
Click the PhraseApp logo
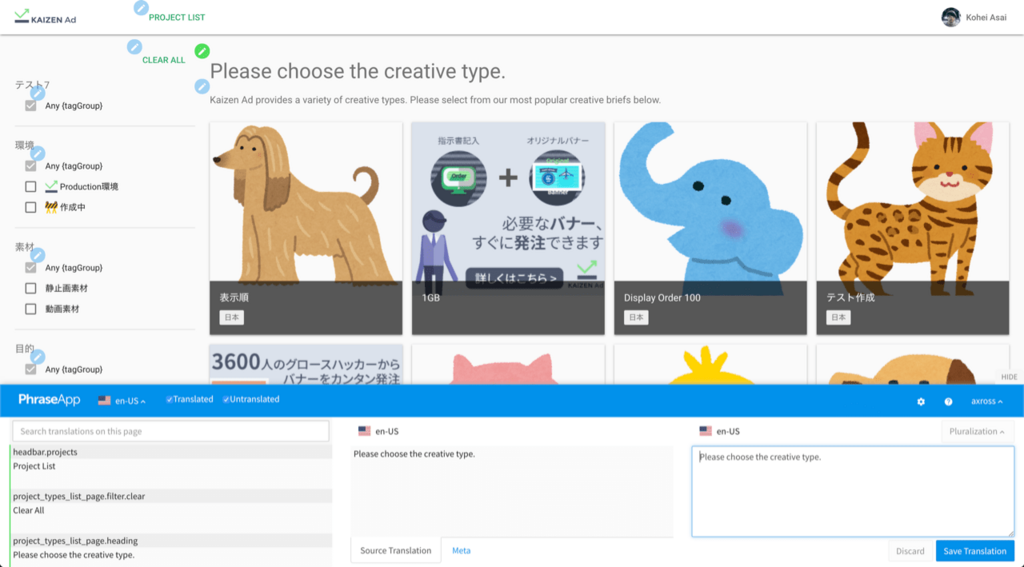[49, 400]
